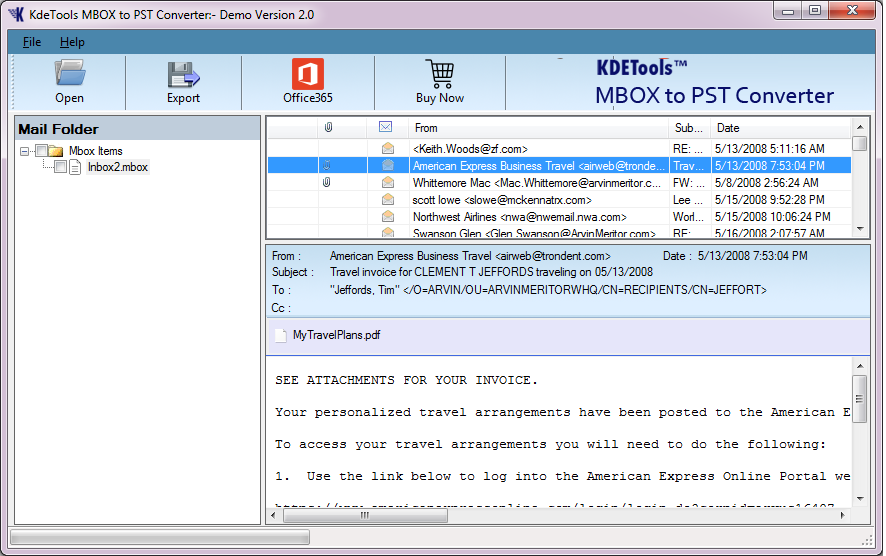Click the envelope icon on American Express row
886x556 pixels.
pyautogui.click(x=388, y=166)
